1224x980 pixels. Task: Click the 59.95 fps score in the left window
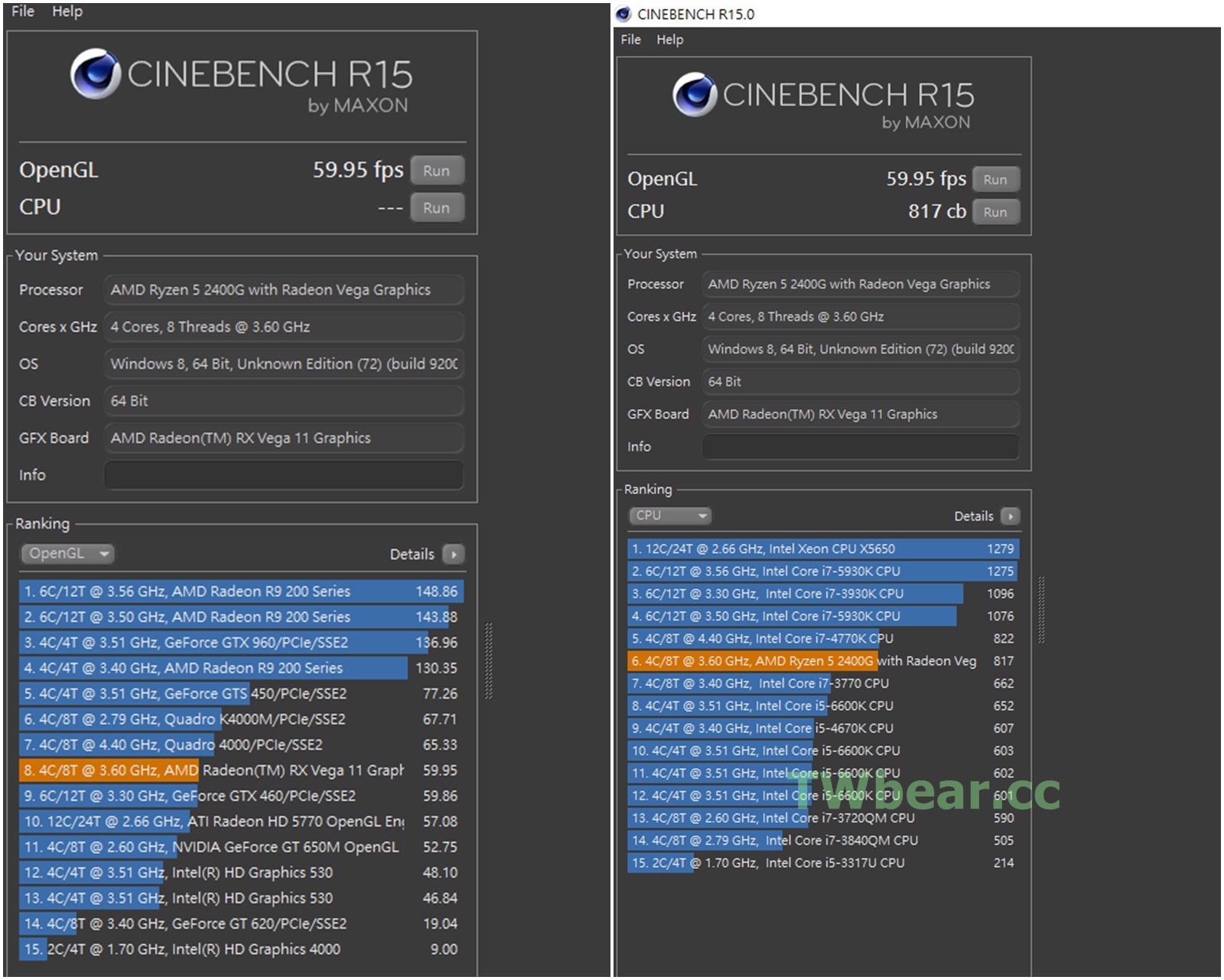click(358, 170)
